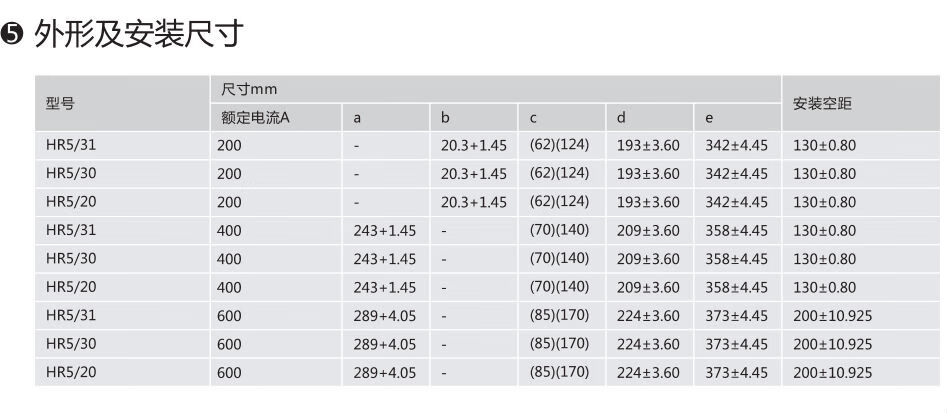Click 243+1.45 value in the HR5/20 row

[x=385, y=287]
